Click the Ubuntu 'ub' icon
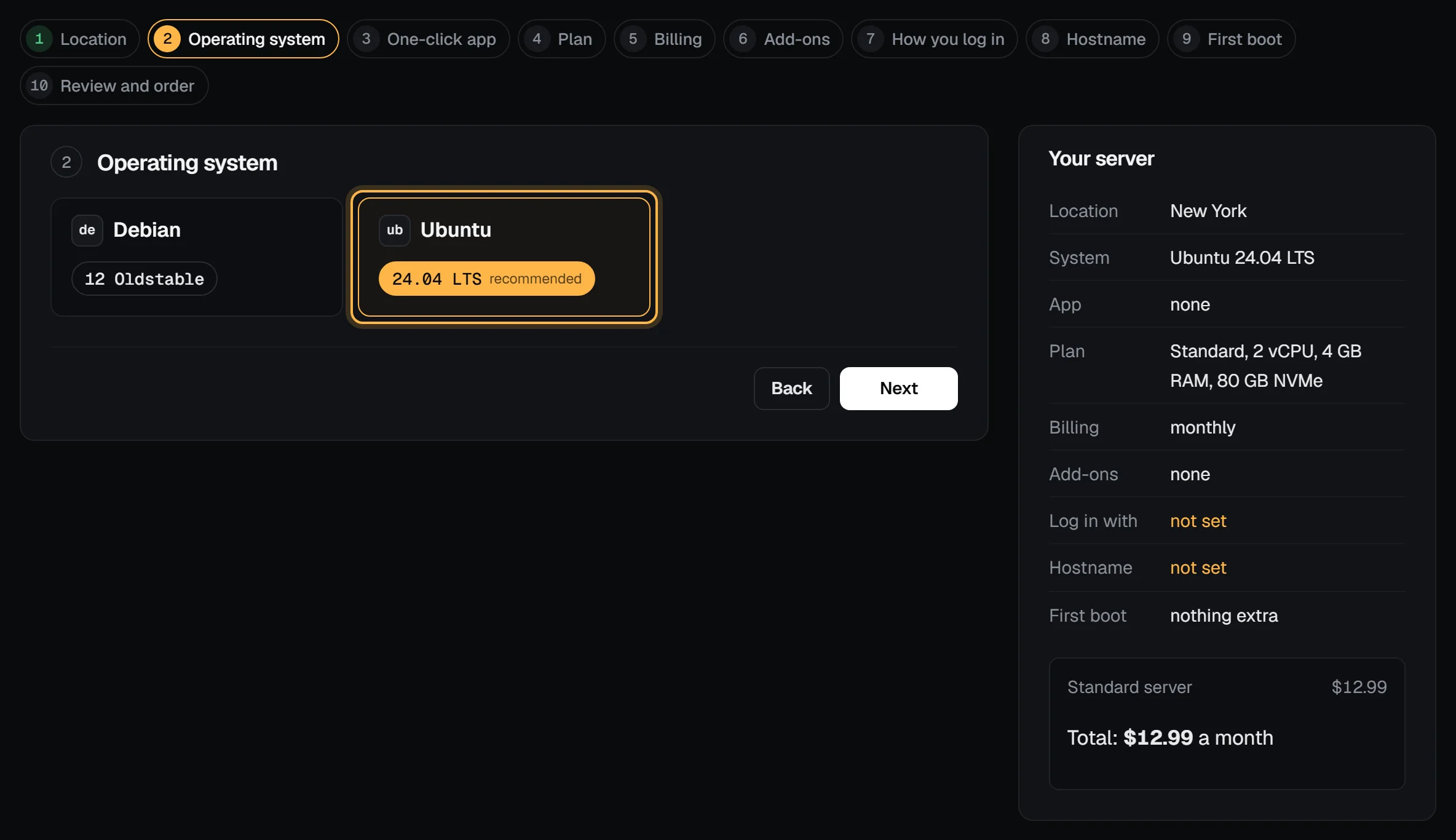Image resolution: width=1456 pixels, height=840 pixels. click(395, 230)
